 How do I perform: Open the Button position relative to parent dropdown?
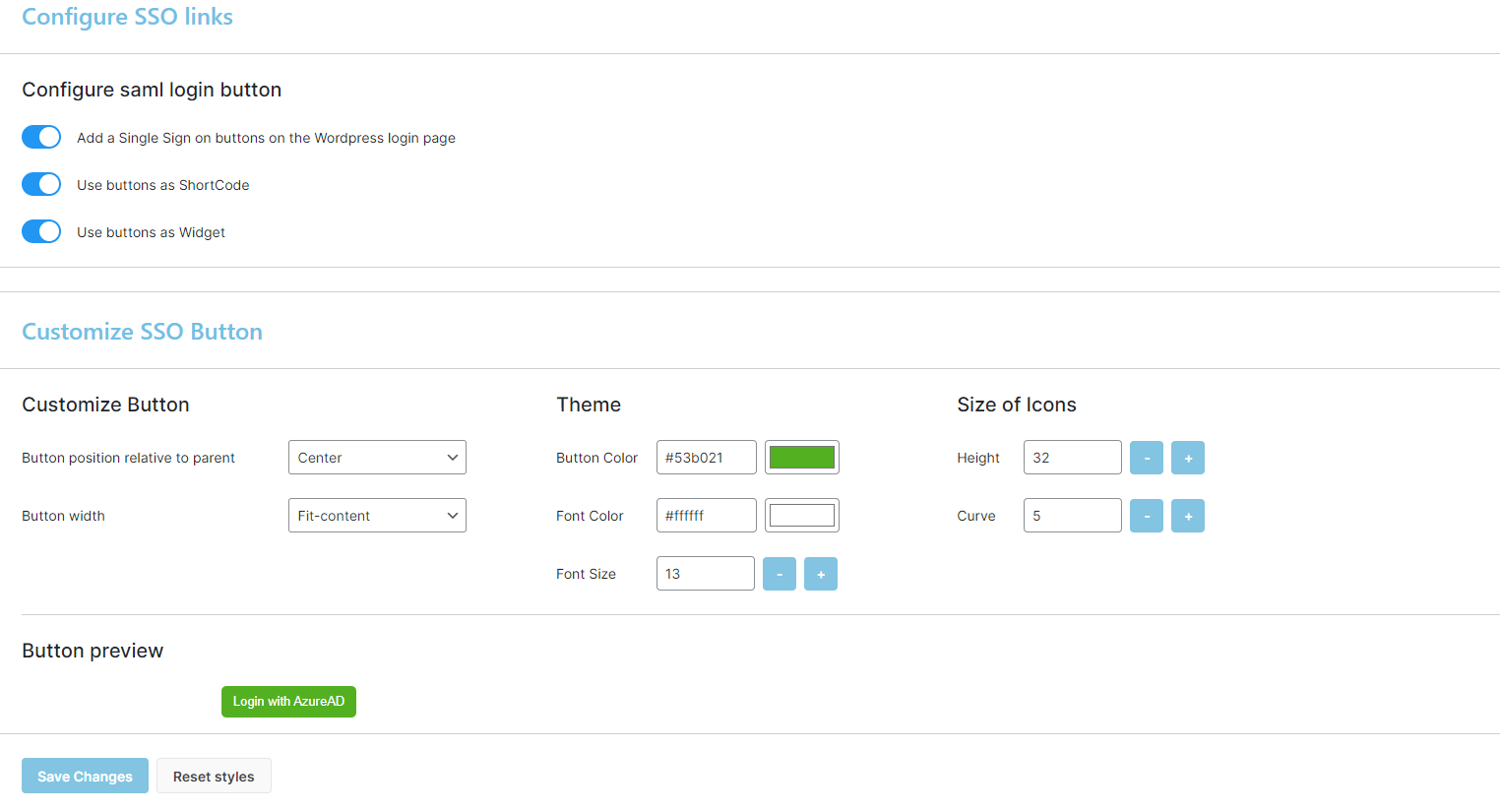[x=377, y=457]
